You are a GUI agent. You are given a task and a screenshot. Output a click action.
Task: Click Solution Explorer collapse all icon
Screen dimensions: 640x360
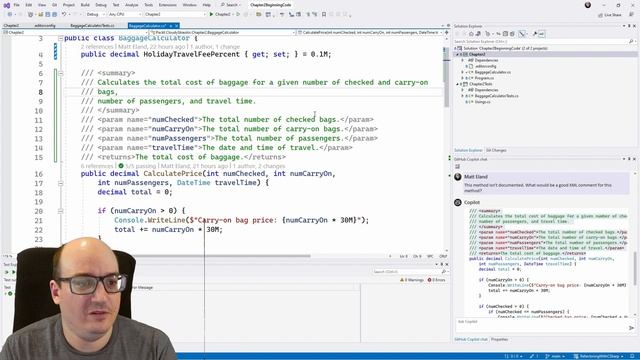(x=505, y=34)
